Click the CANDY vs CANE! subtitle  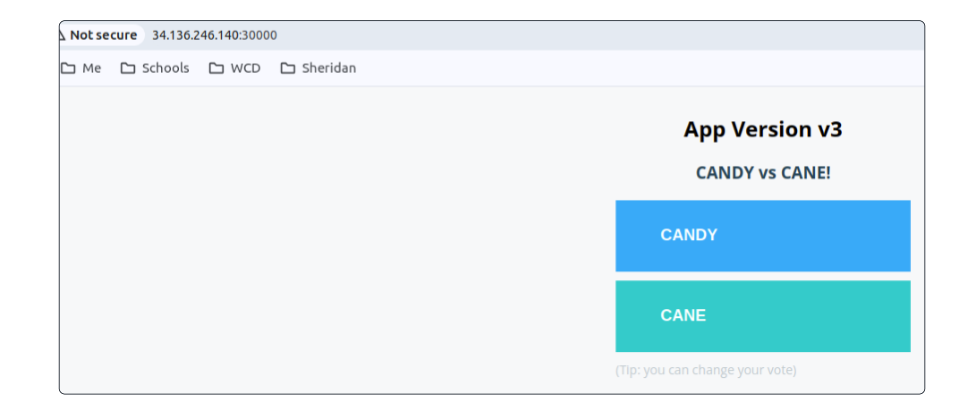pos(763,173)
